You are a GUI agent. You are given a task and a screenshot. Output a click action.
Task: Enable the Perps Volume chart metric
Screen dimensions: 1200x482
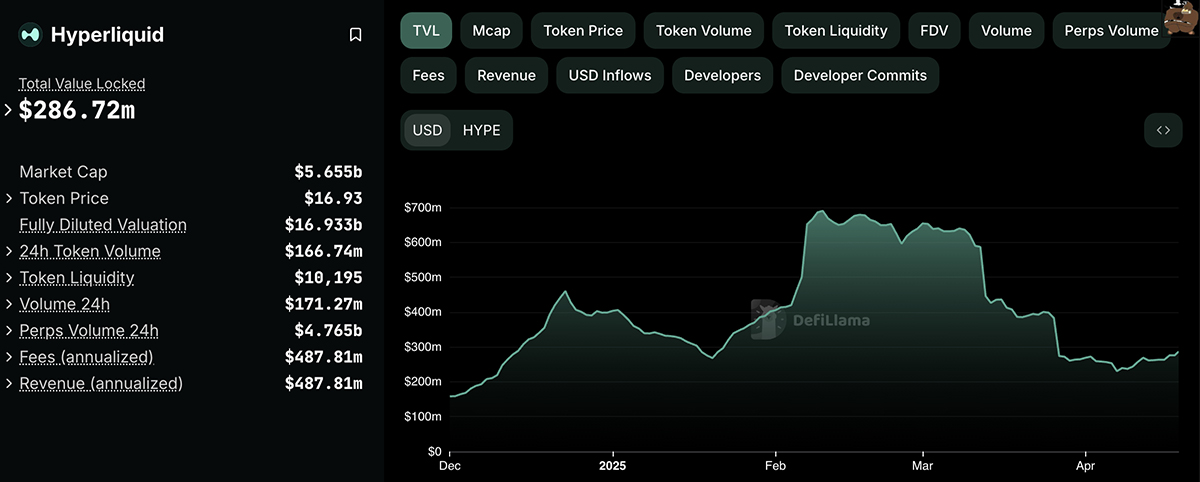pos(1112,30)
